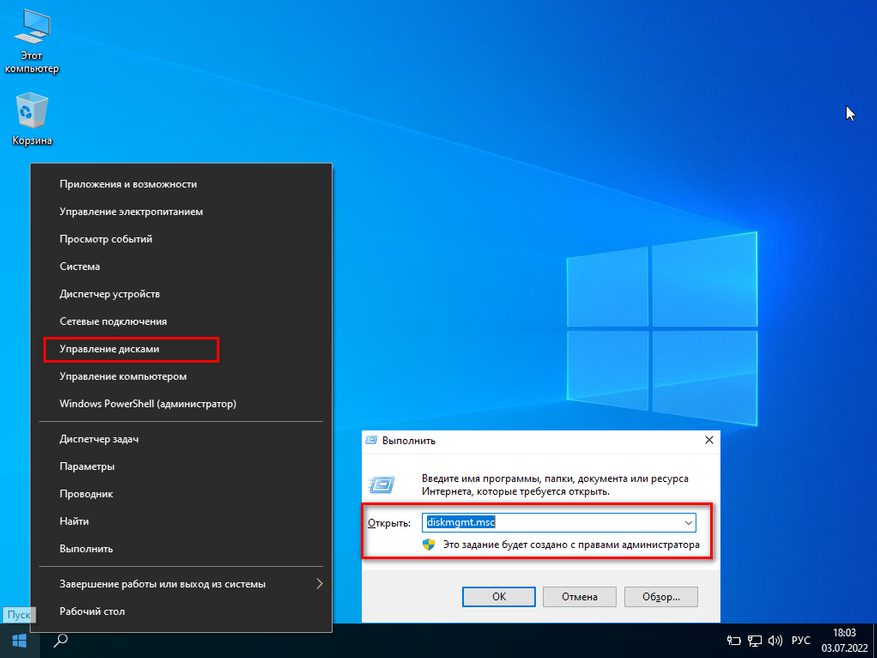Choose Диспетчер устройств menu entry

[109, 294]
